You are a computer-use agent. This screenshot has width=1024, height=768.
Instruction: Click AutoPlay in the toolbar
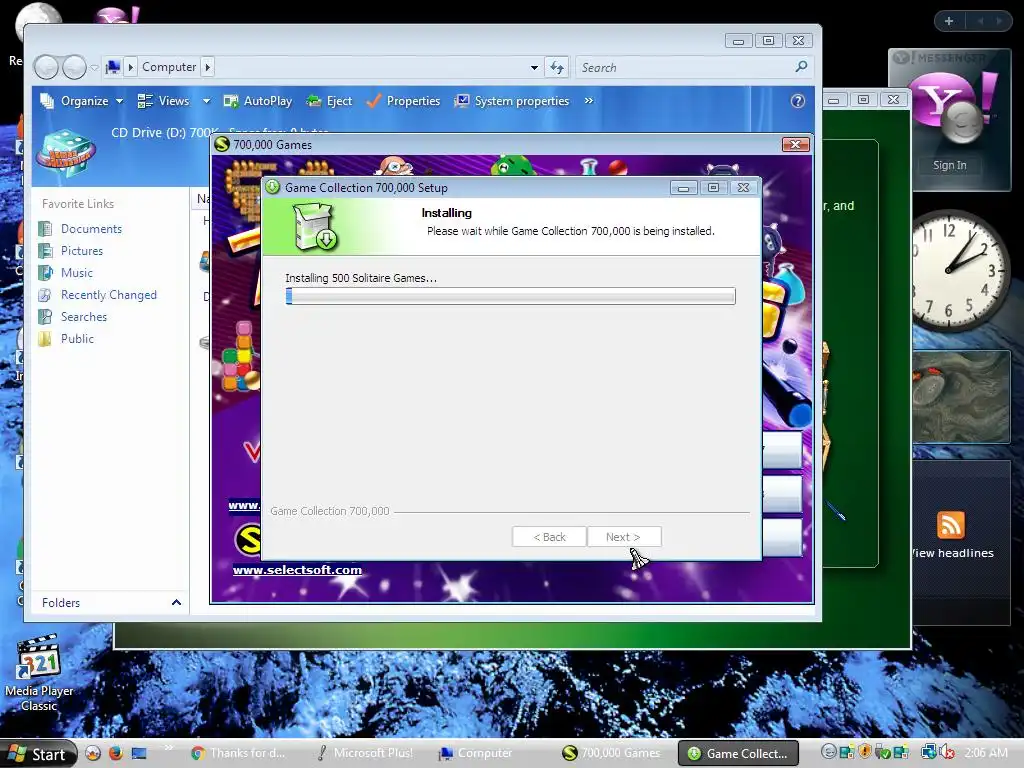click(258, 101)
